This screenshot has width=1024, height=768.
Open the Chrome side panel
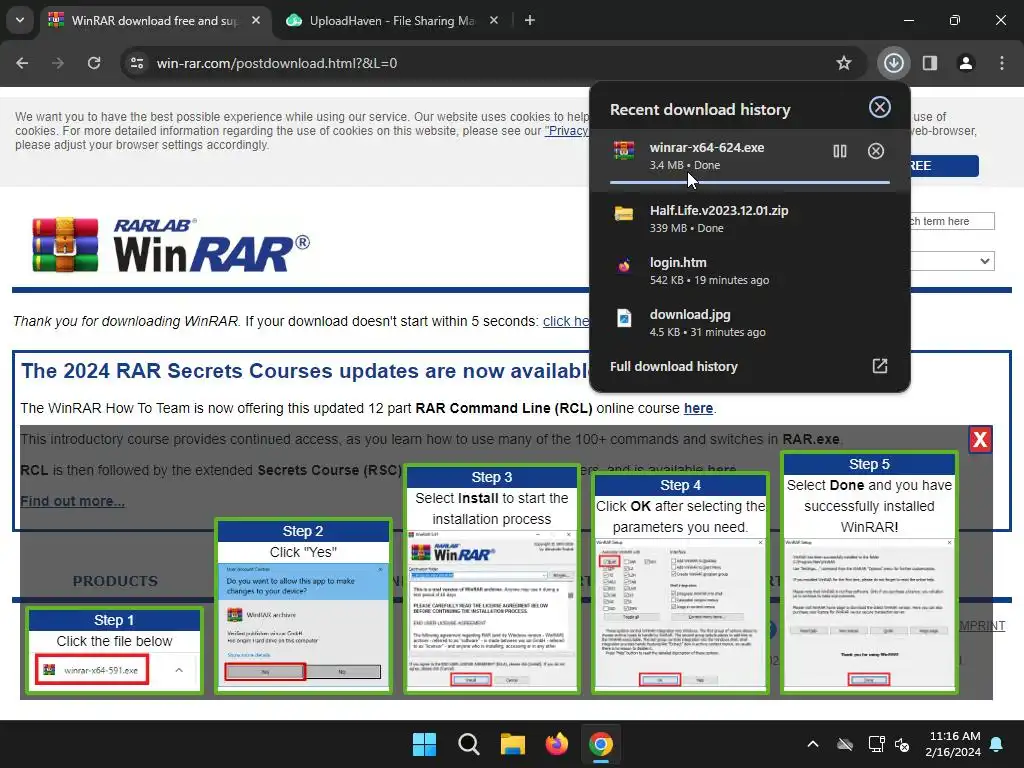930,63
